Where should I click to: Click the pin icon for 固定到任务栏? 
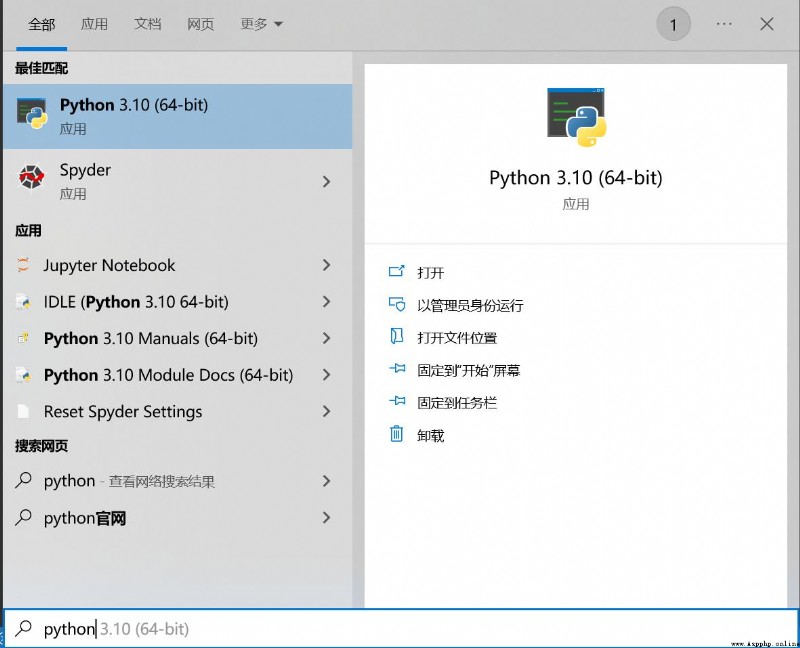397,401
